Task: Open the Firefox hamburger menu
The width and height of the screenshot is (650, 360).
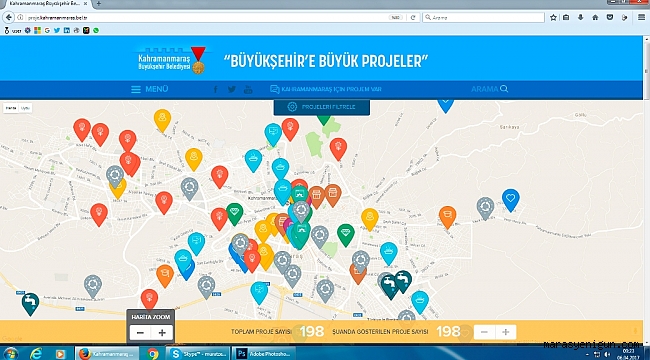Action: 641,17
